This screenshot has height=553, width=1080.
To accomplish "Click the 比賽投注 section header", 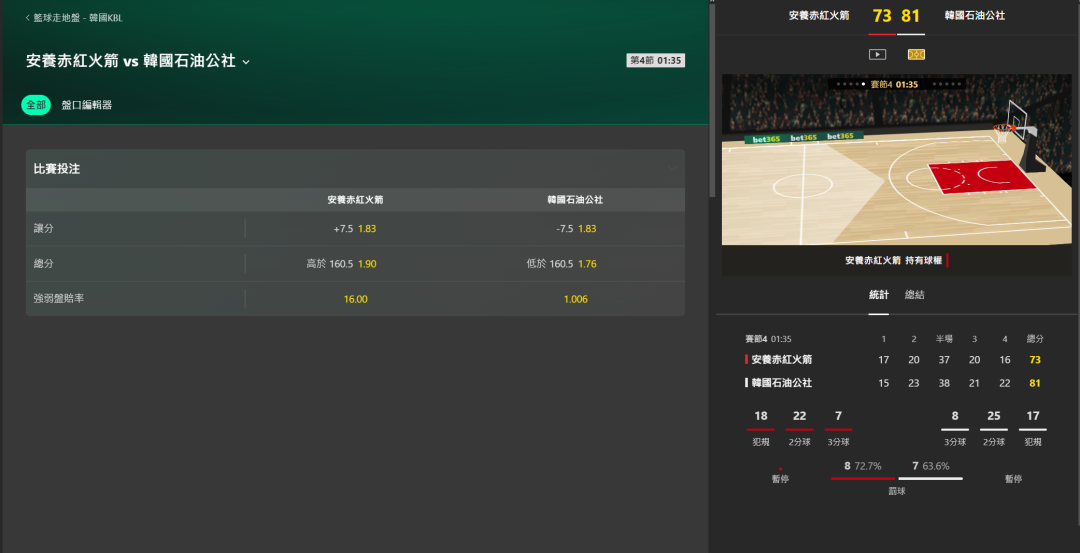I will (x=355, y=169).
